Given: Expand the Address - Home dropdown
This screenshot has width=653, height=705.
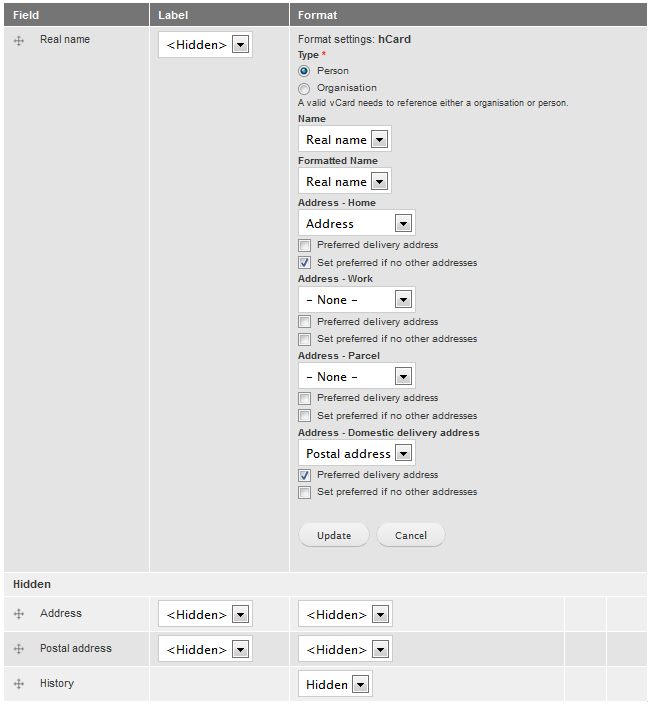Looking at the screenshot, I should 356,224.
